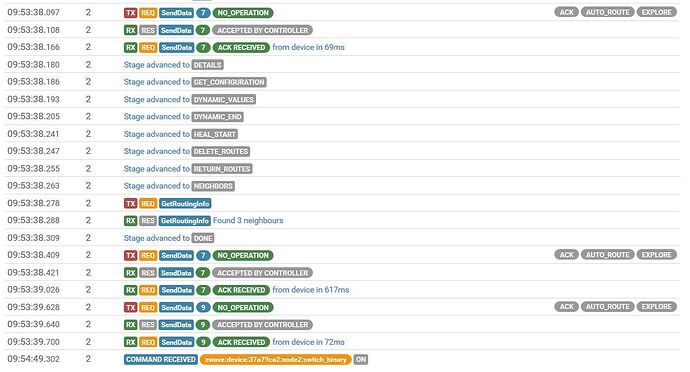Click GetRoutingInfo badge in the TX row
The image size is (690, 372).
click(185, 204)
